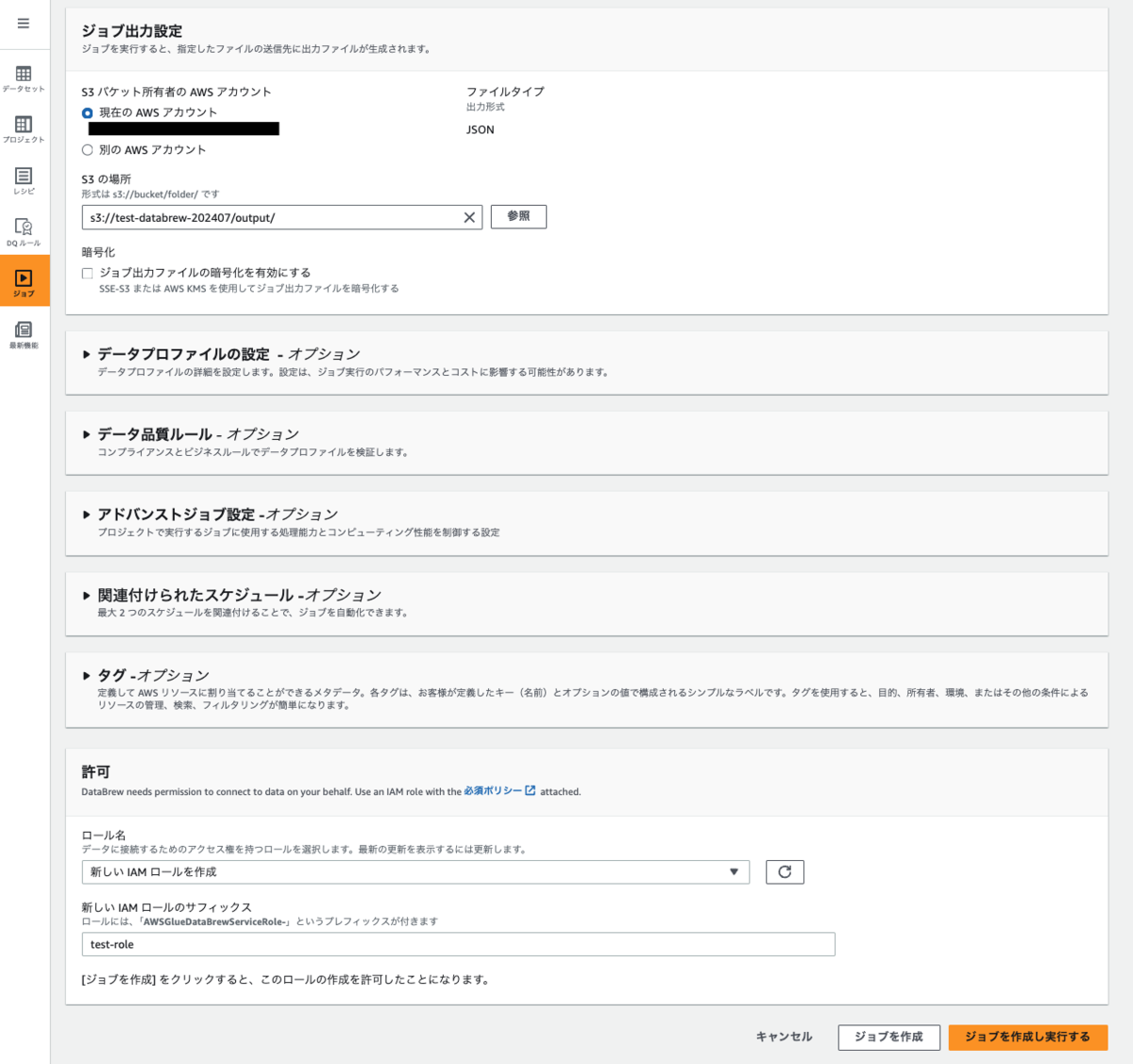Viewport: 1133px width, 1064px height.
Task: Click キャンセル to cancel
Action: (x=784, y=1037)
